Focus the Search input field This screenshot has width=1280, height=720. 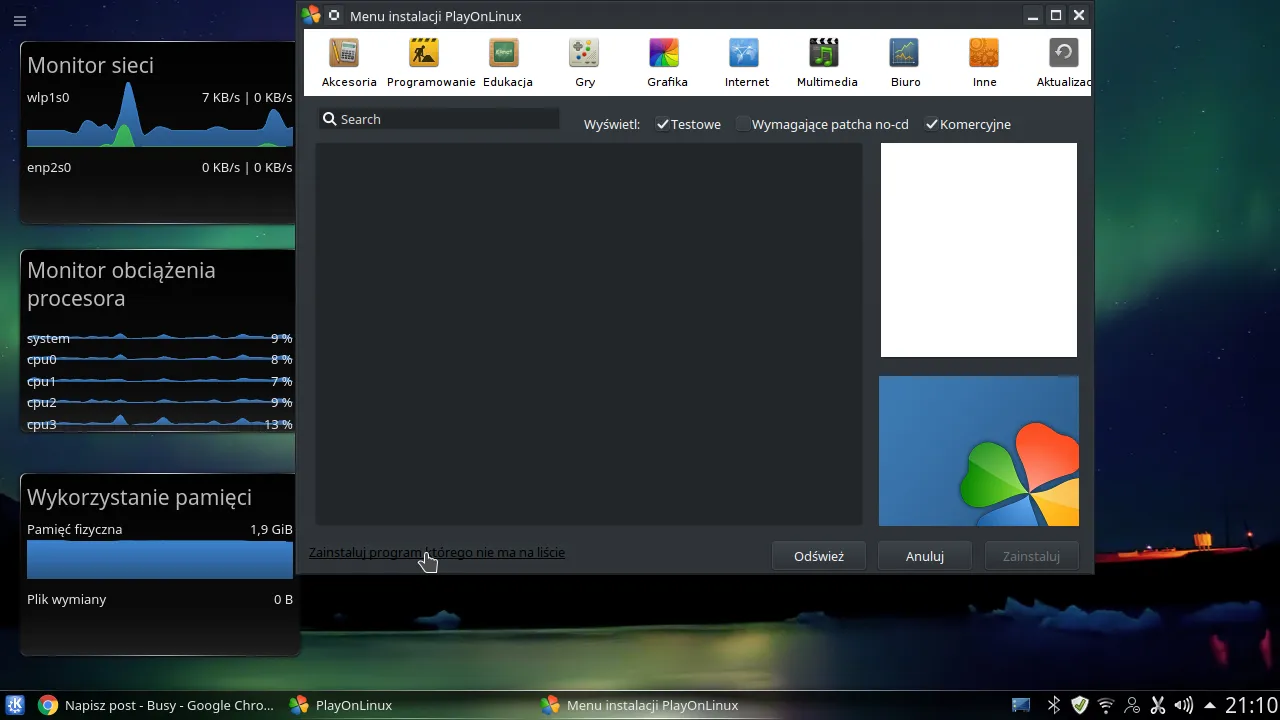pyautogui.click(x=438, y=119)
